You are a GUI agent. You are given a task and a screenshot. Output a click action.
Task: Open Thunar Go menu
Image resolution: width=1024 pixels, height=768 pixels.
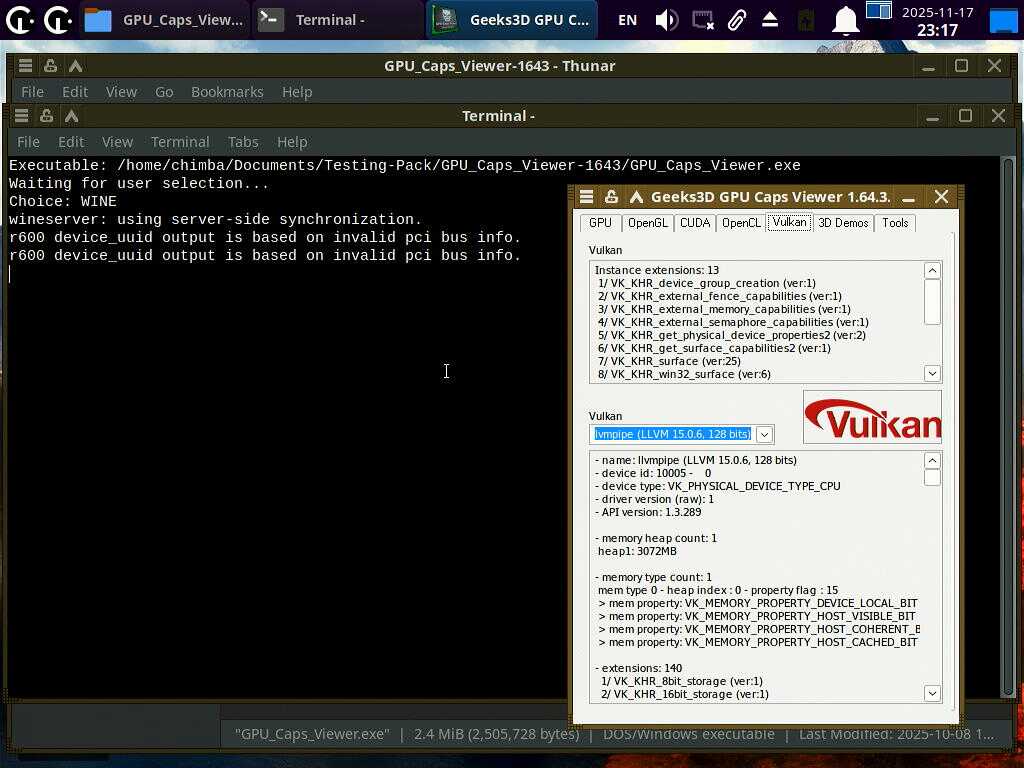pyautogui.click(x=164, y=92)
